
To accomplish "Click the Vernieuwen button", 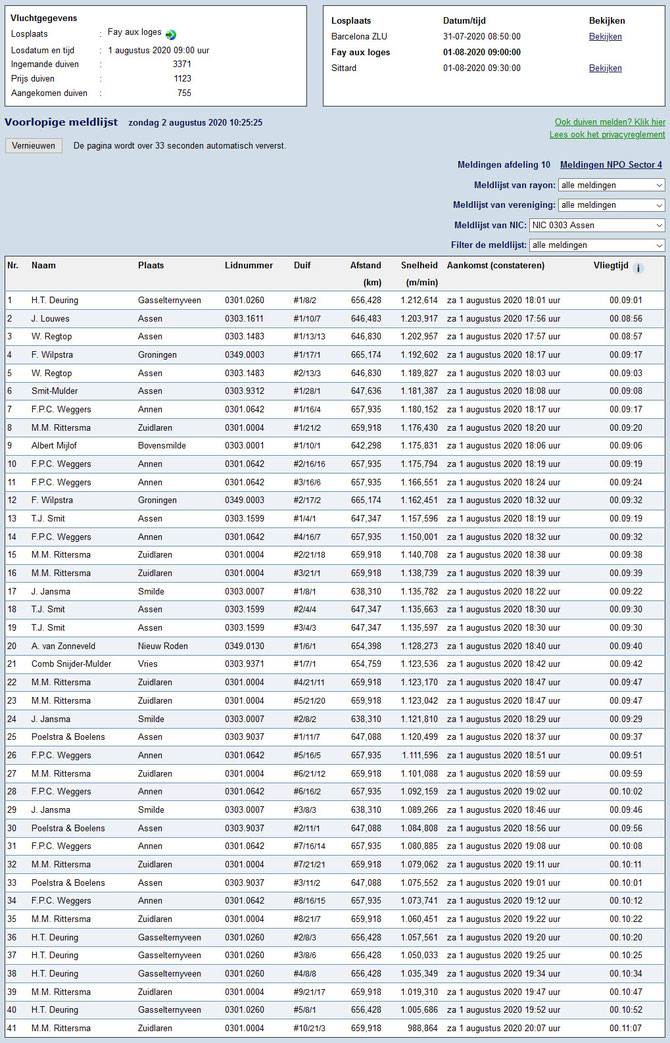I will click(34, 146).
